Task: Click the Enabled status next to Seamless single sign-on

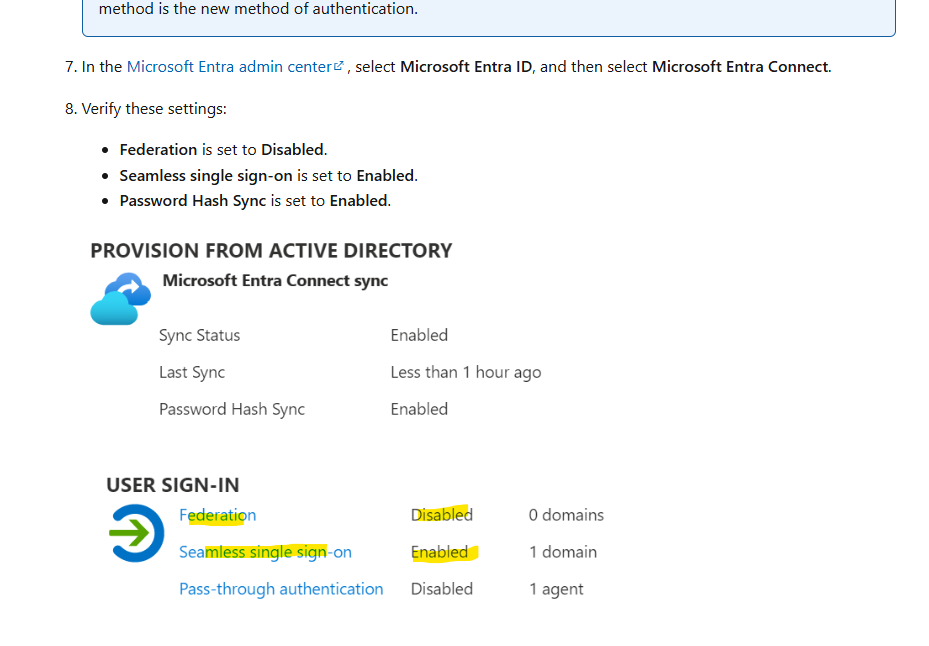Action: click(440, 552)
